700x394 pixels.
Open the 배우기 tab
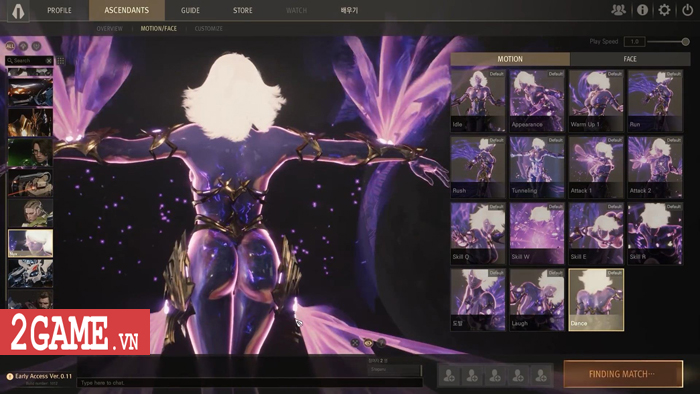click(x=349, y=10)
